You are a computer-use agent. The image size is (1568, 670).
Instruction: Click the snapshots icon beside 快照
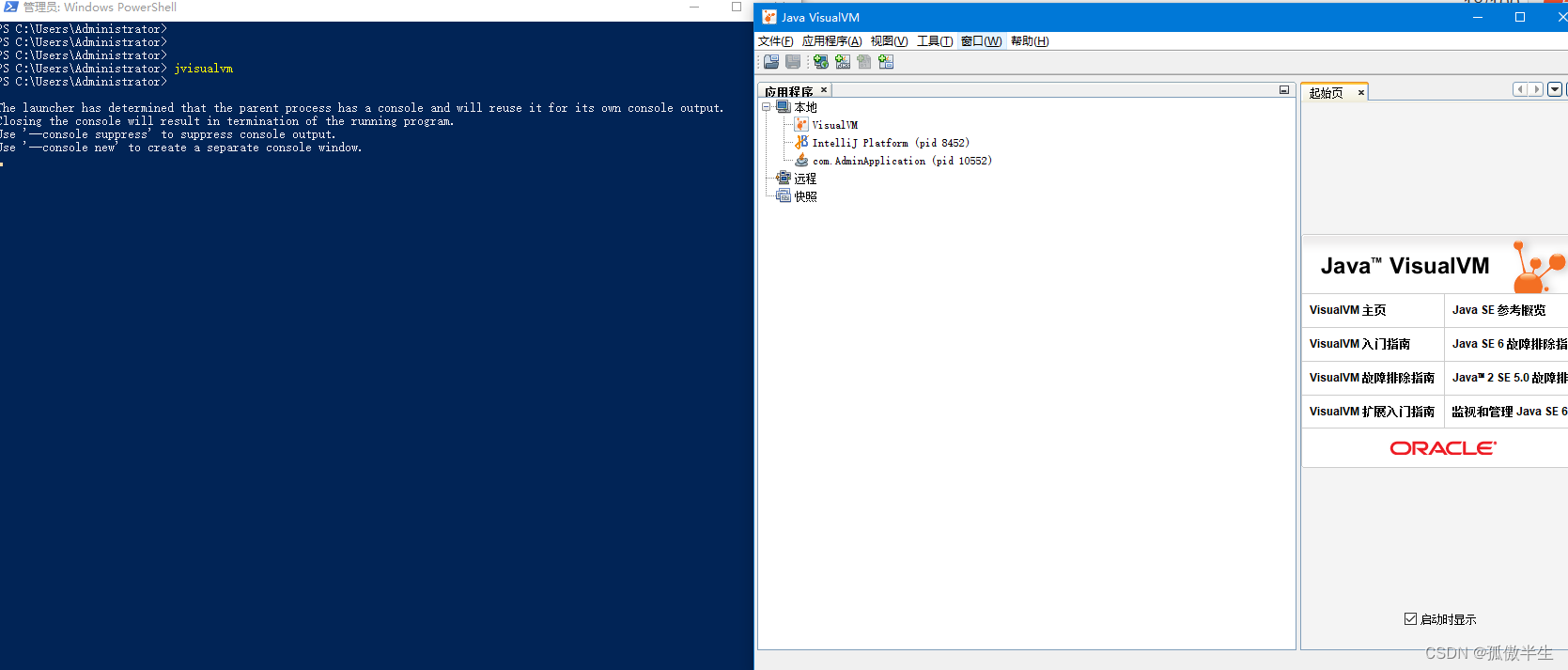[x=784, y=196]
